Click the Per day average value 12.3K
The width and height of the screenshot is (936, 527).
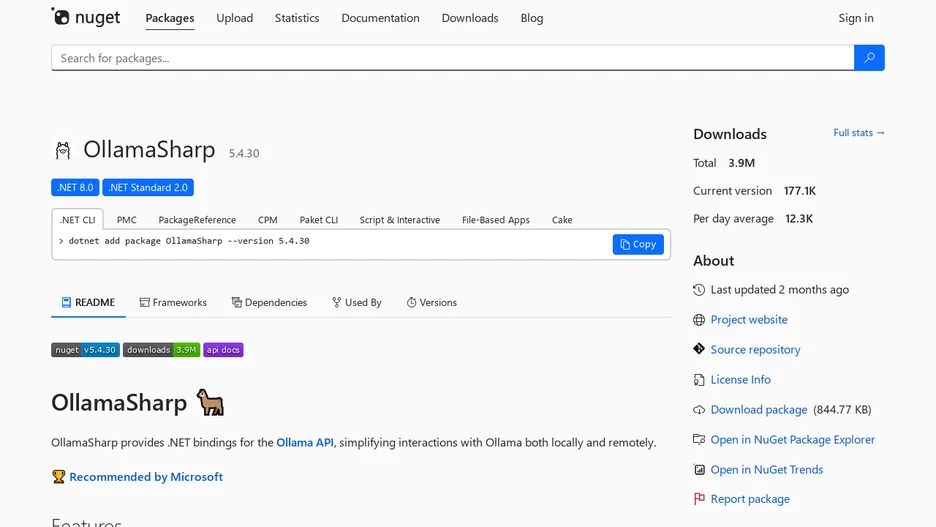coord(799,218)
